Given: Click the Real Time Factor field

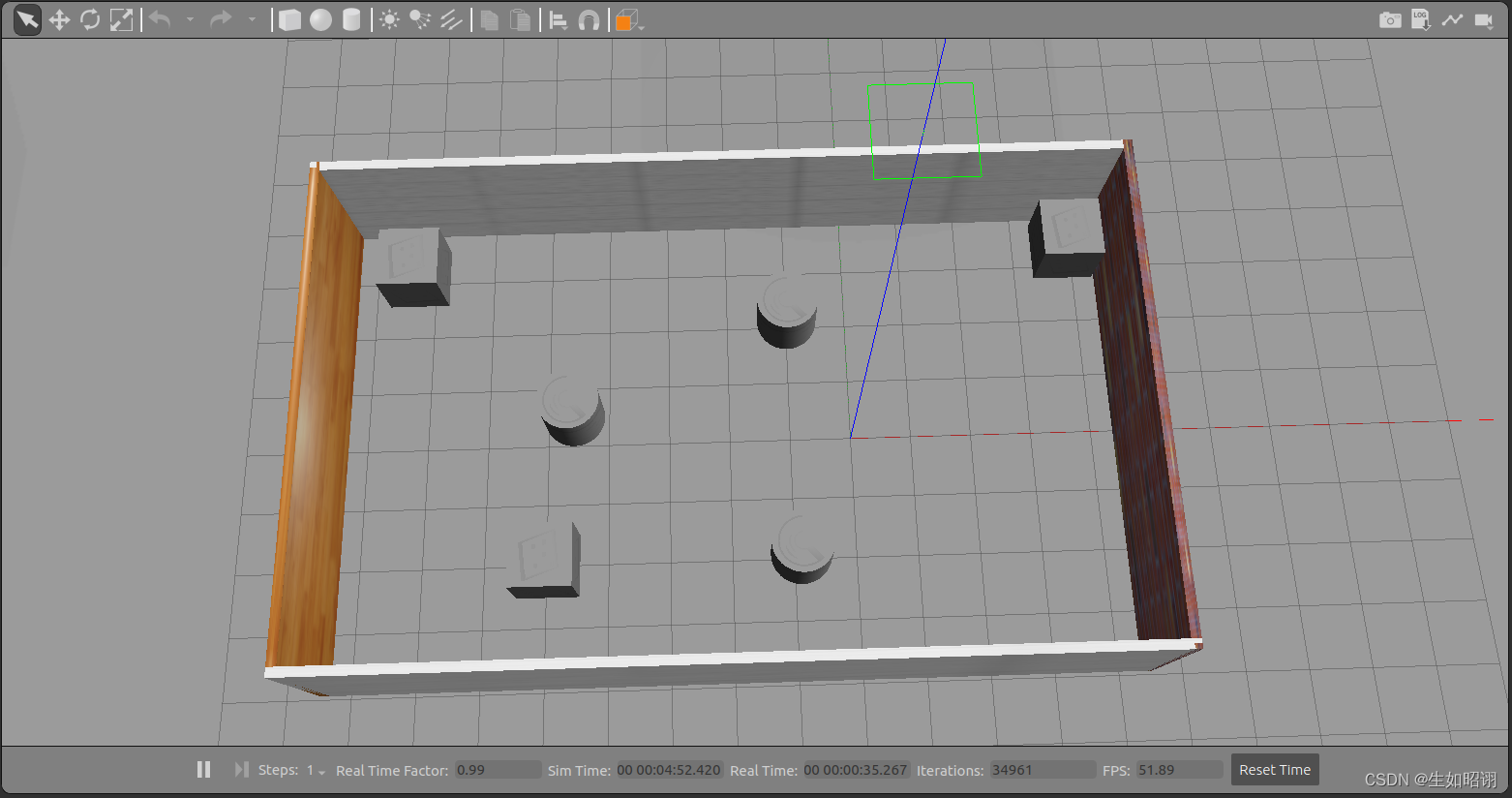Looking at the screenshot, I should click(x=498, y=770).
